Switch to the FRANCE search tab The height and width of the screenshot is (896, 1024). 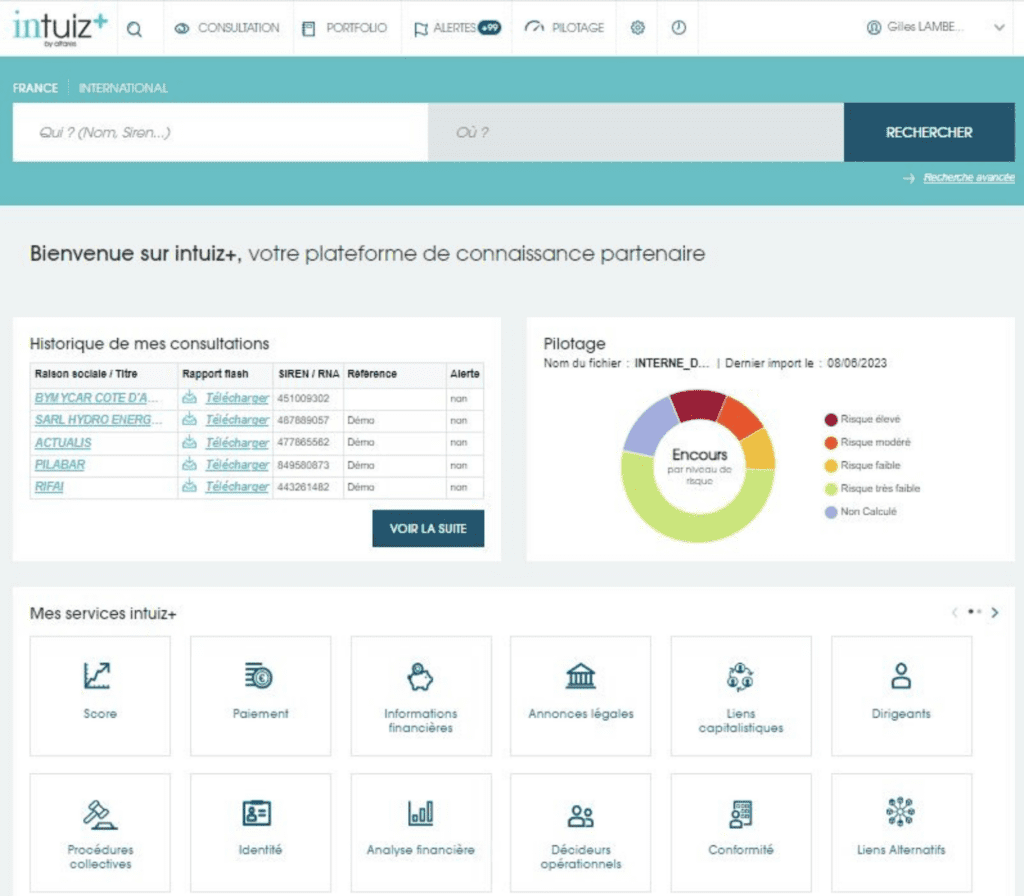[35, 88]
